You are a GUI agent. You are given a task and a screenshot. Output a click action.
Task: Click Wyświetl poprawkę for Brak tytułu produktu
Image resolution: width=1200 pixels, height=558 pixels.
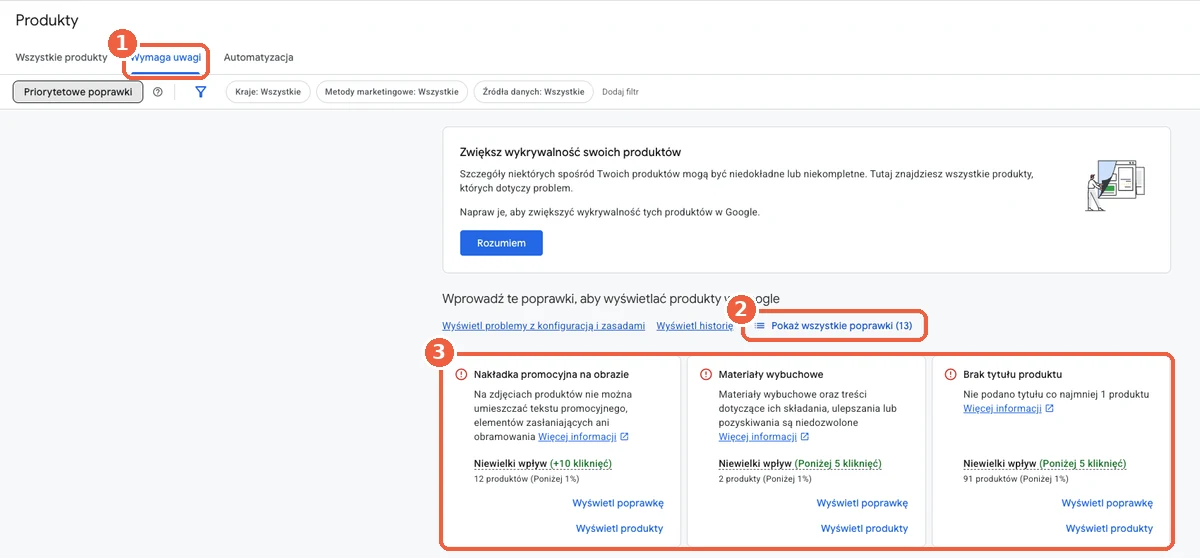click(x=1107, y=504)
